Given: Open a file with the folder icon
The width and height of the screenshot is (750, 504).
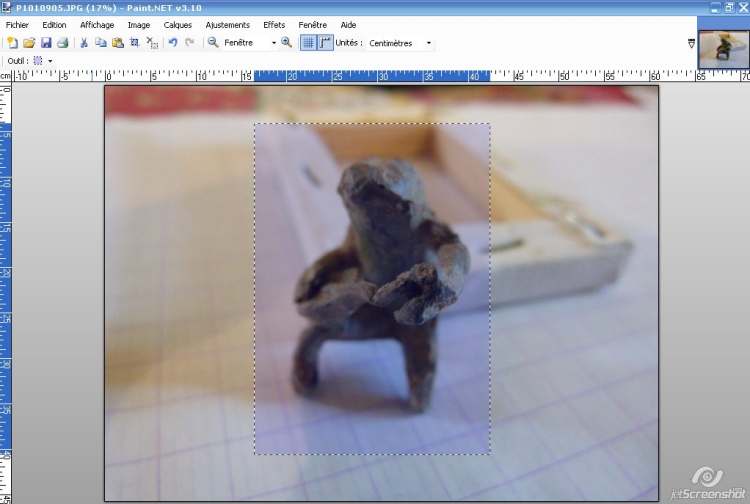Looking at the screenshot, I should [29, 43].
